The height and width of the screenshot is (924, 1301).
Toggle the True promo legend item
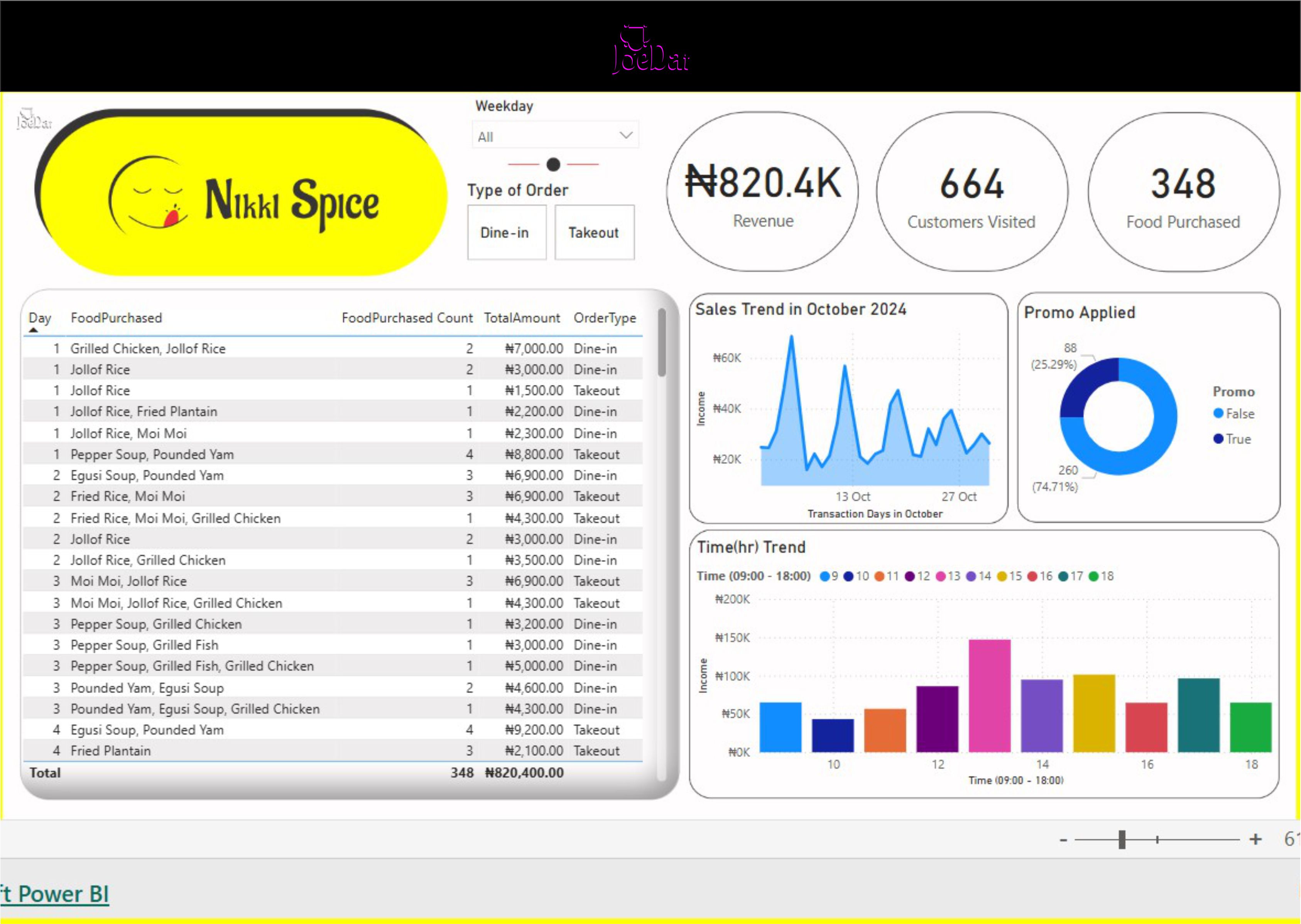point(1232,439)
